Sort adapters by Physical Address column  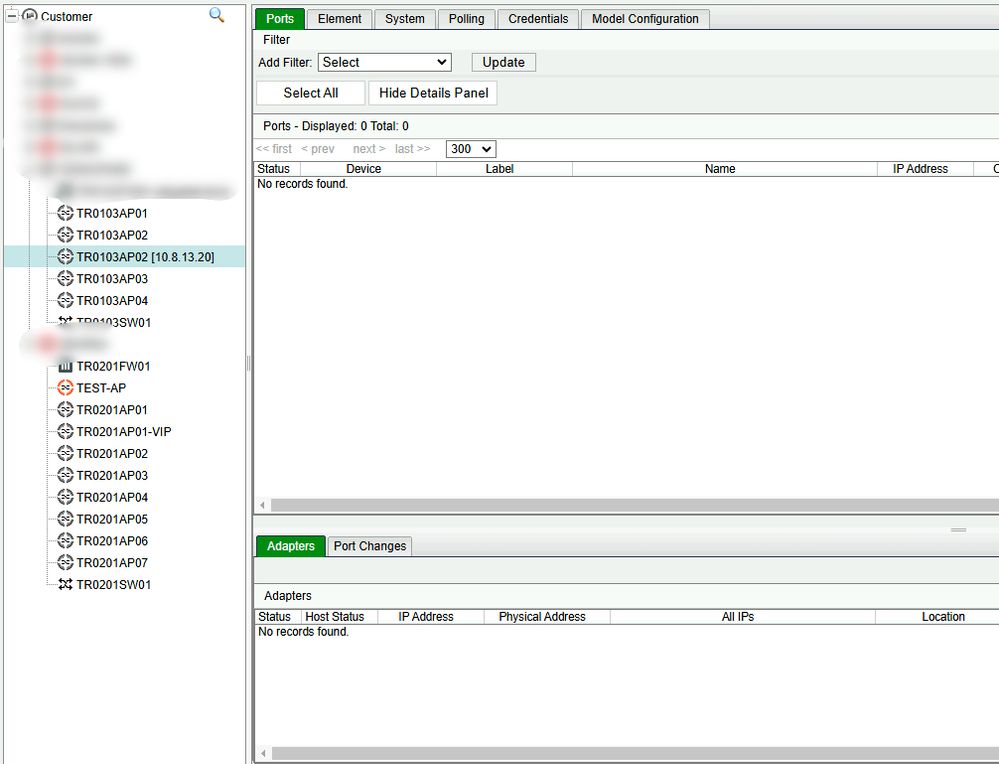click(547, 617)
